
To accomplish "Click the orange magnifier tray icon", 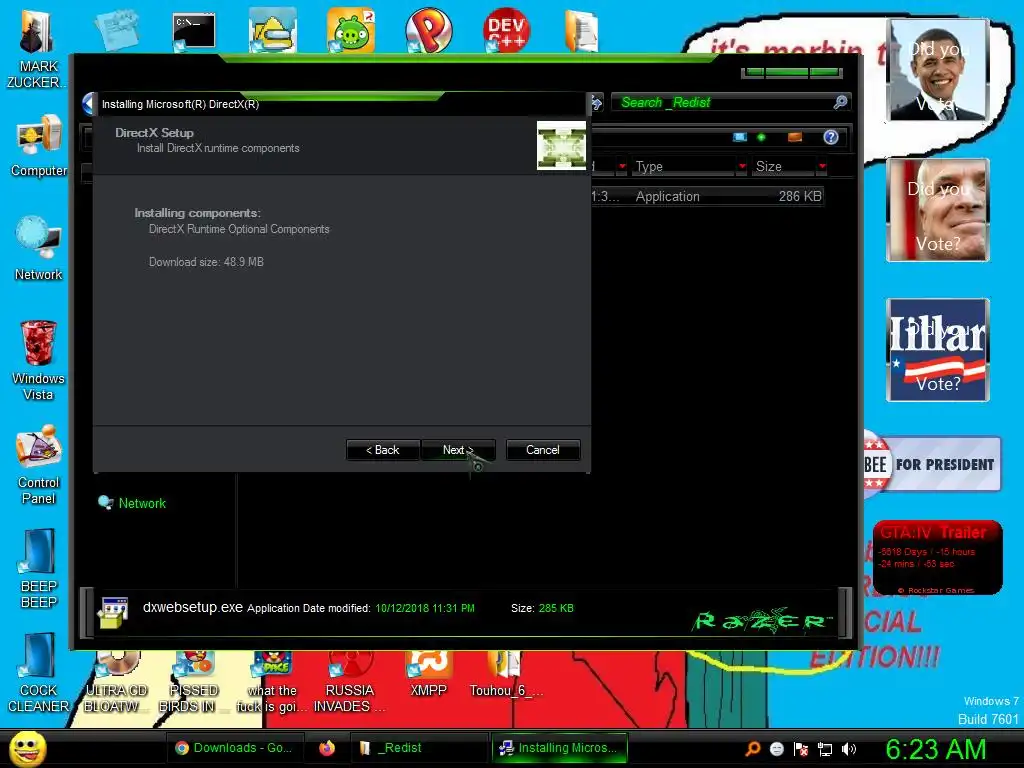I will click(x=753, y=749).
